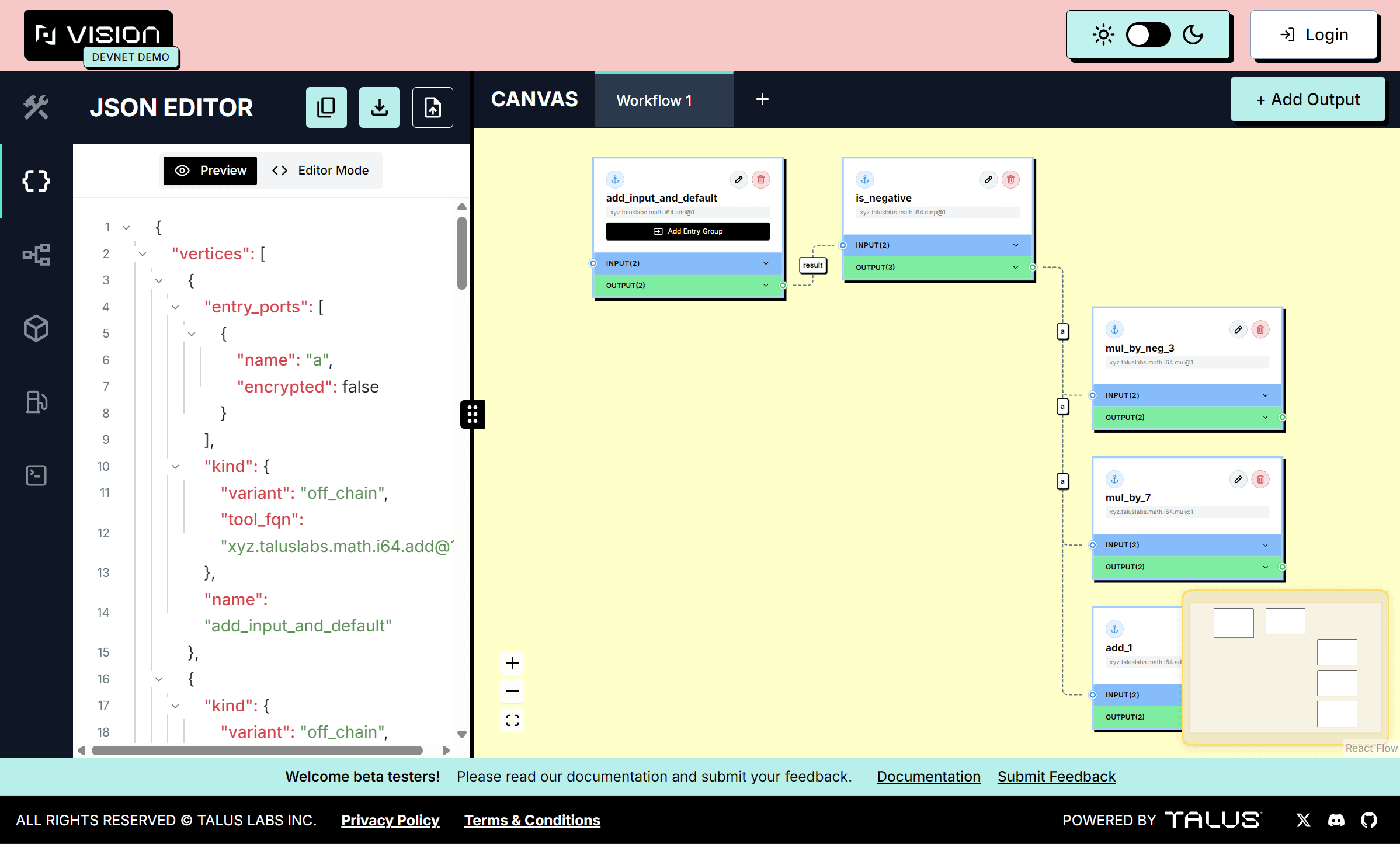Screen dimensions: 1400x844
Task: Click the JSON editor horizontal scrollbar
Action: coord(257,750)
